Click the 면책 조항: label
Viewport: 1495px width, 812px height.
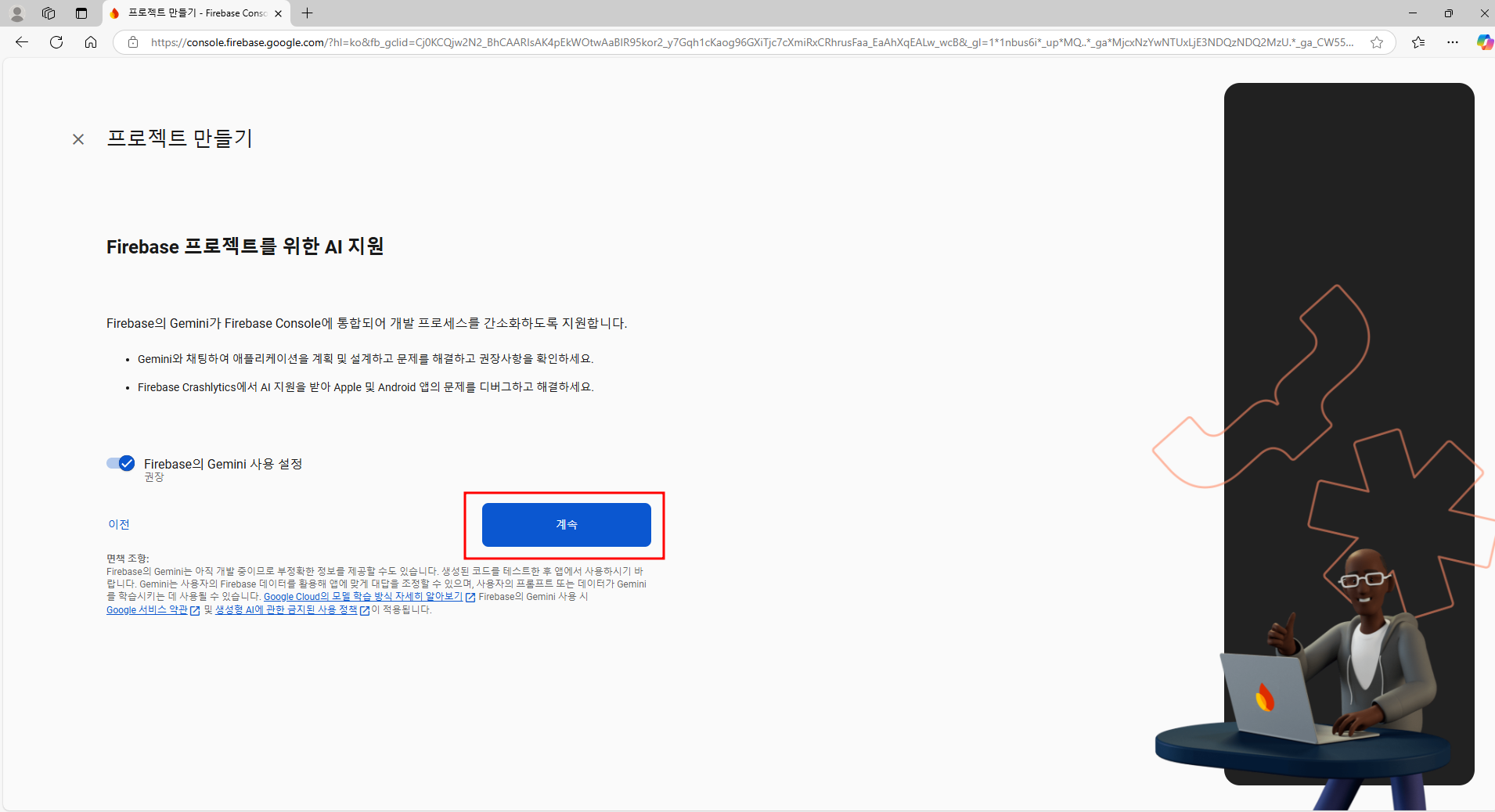point(128,559)
